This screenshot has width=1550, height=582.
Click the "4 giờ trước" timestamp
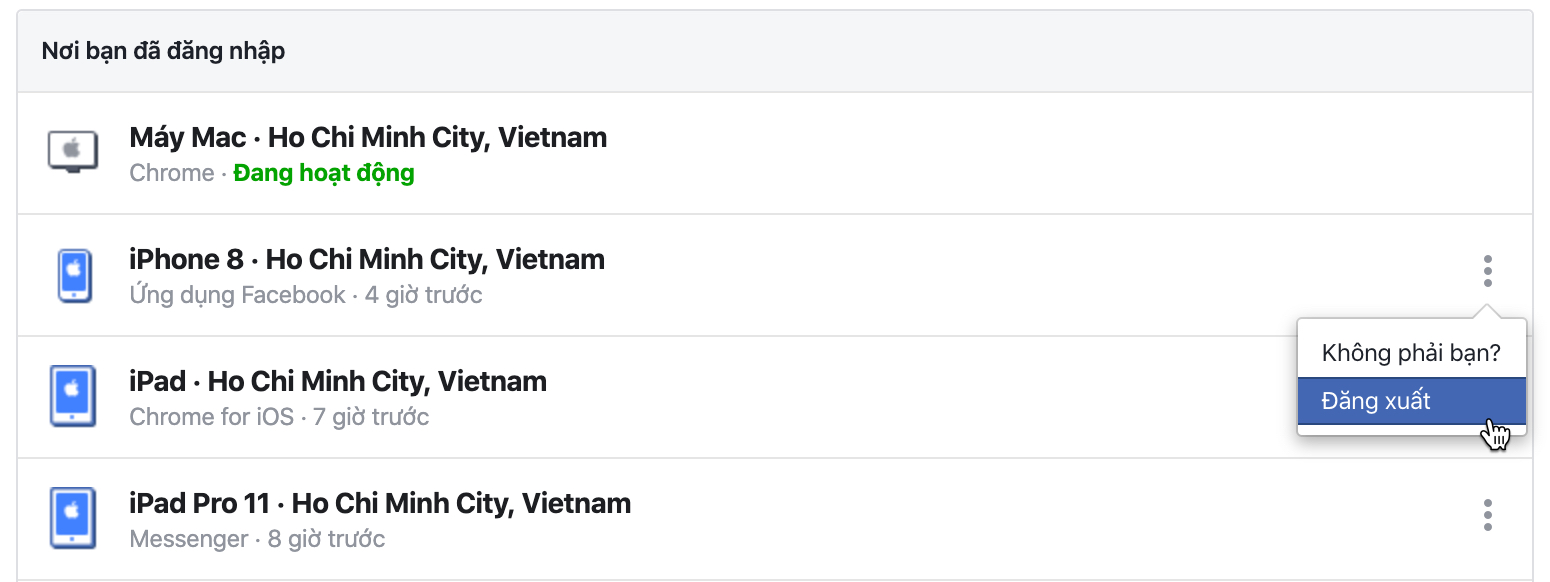[424, 295]
